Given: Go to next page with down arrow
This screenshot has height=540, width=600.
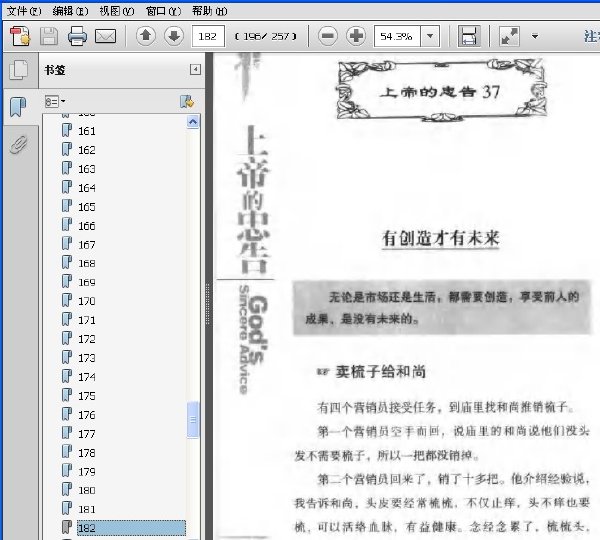Looking at the screenshot, I should [x=174, y=36].
